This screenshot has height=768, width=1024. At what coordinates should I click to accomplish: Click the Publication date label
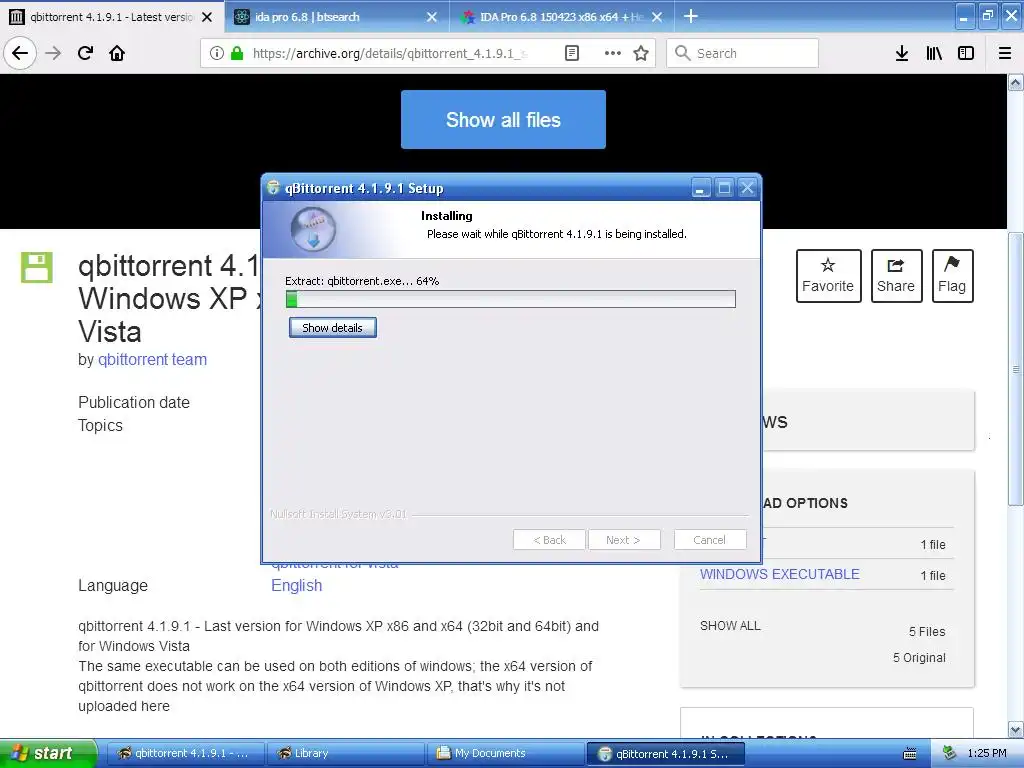134,402
